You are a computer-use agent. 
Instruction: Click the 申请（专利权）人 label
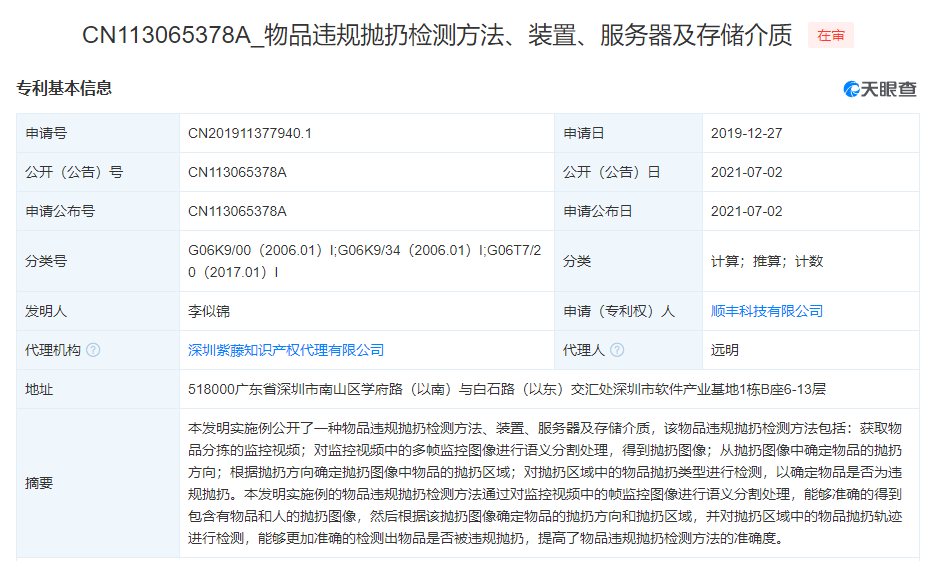coord(619,311)
